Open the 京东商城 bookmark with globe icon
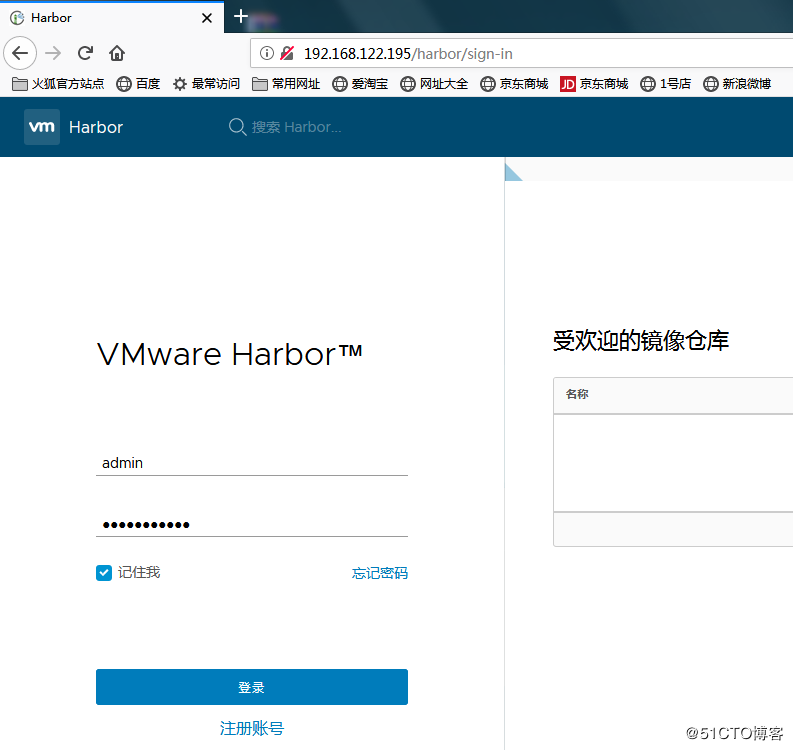The width and height of the screenshot is (793, 750). pos(514,83)
